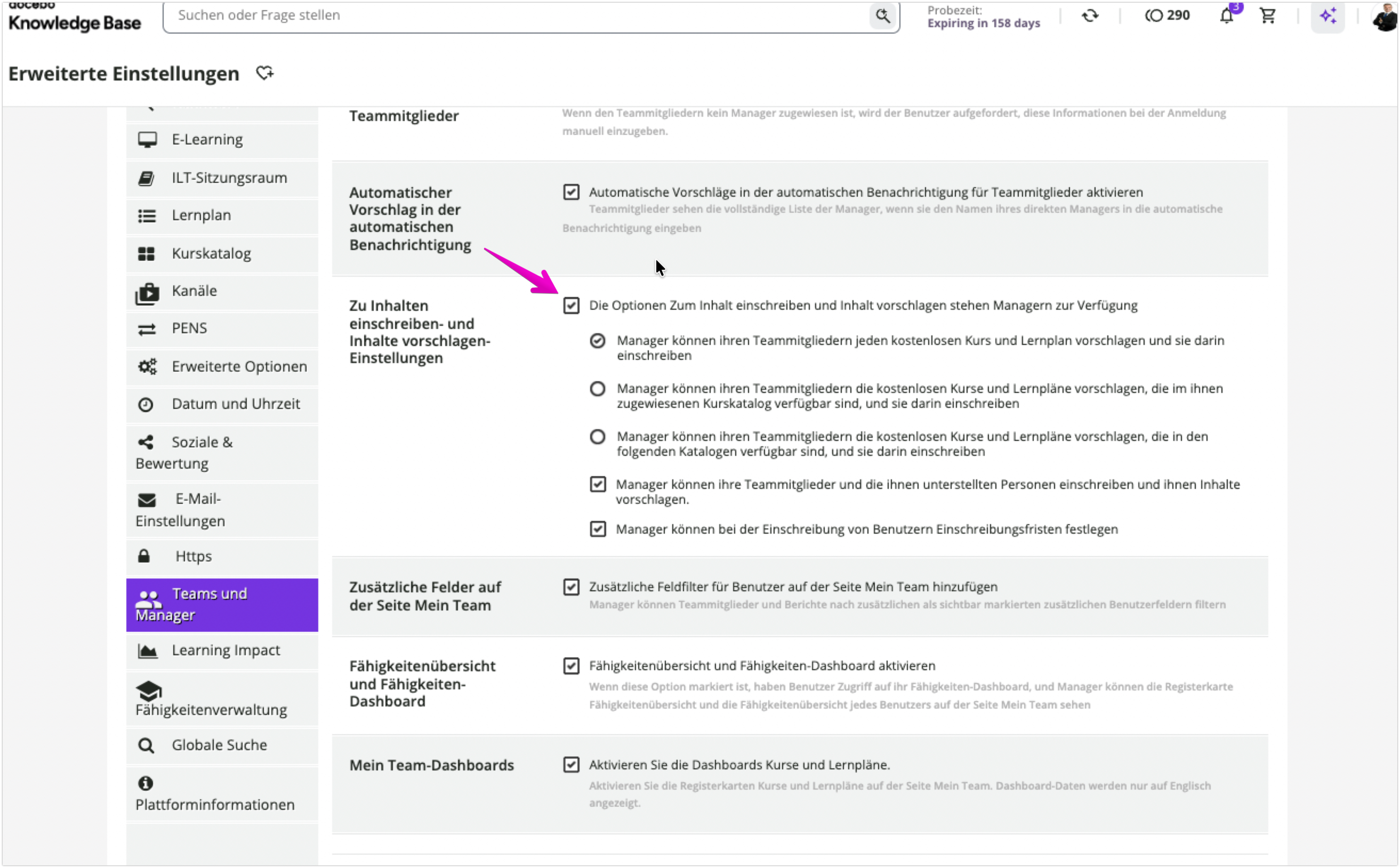Click the E-Learning monitor icon
This screenshot has width=1400, height=868.
(147, 139)
